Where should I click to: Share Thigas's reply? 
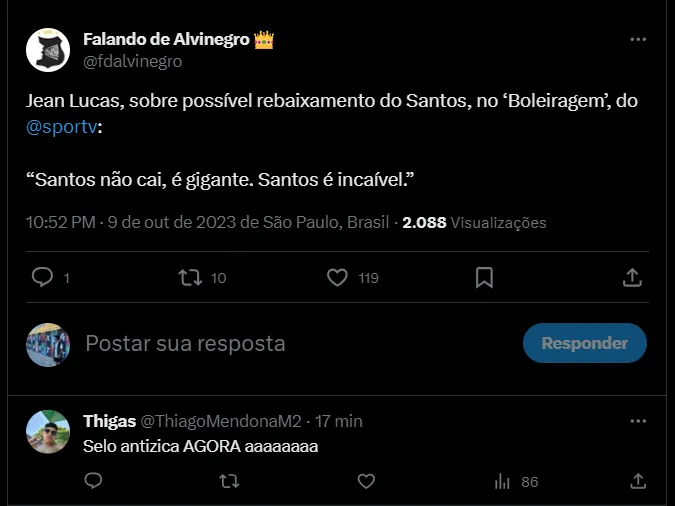pyautogui.click(x=637, y=481)
